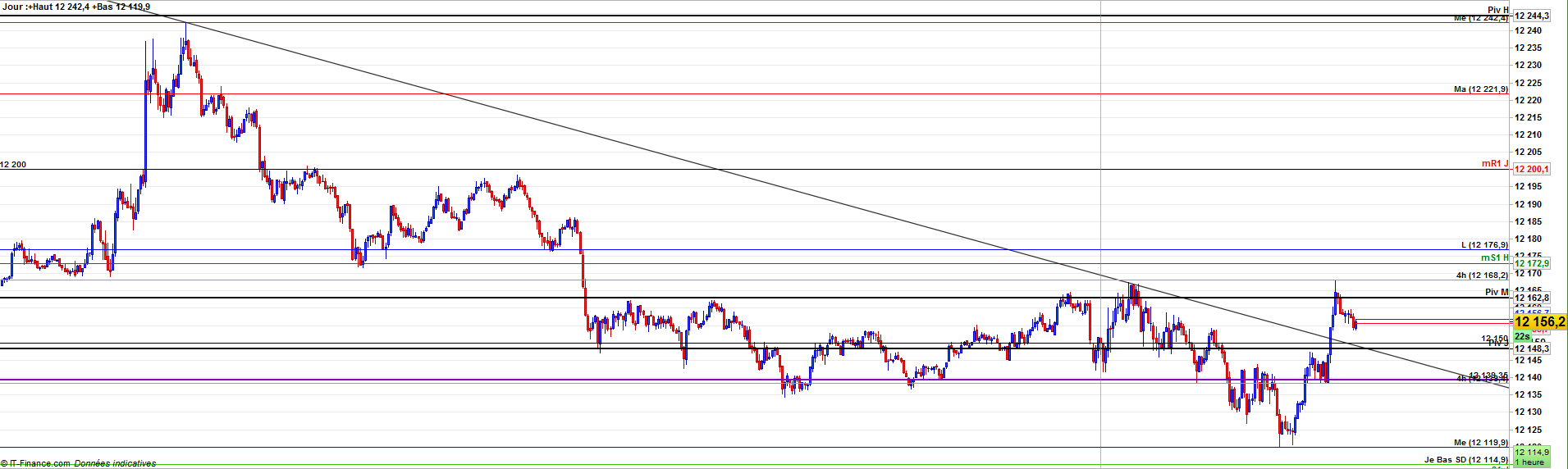
Task: Click the Jour Haut Bas header text
Action: coord(75,7)
